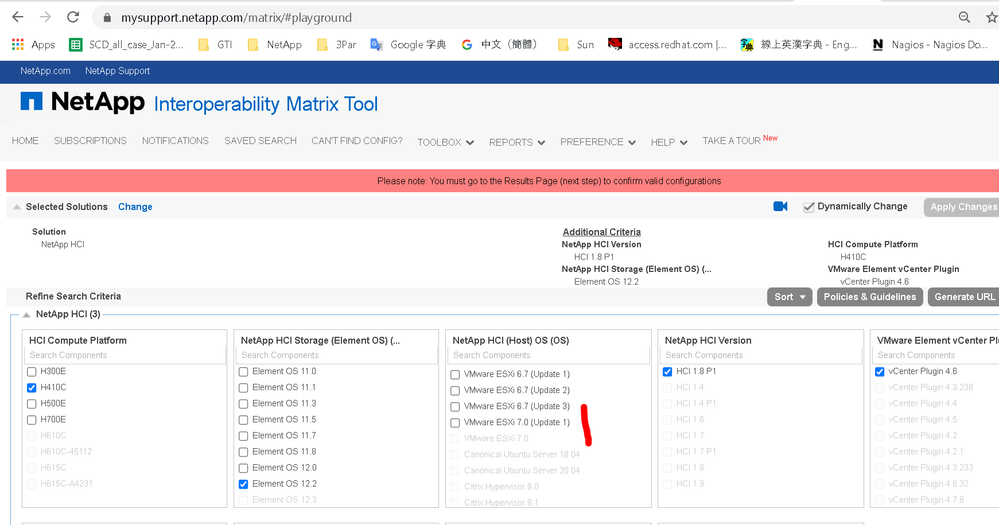Open the TOOLBOX dropdown menu
The image size is (999, 525).
(x=445, y=142)
